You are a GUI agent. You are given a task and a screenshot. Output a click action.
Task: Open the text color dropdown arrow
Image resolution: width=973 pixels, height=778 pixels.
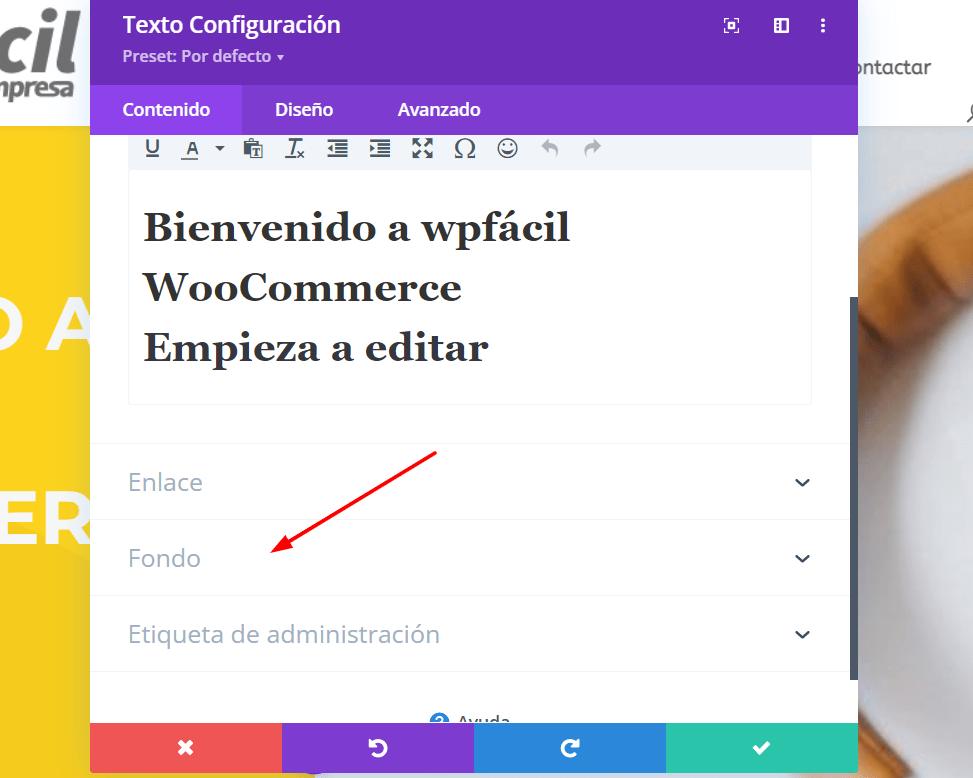220,148
